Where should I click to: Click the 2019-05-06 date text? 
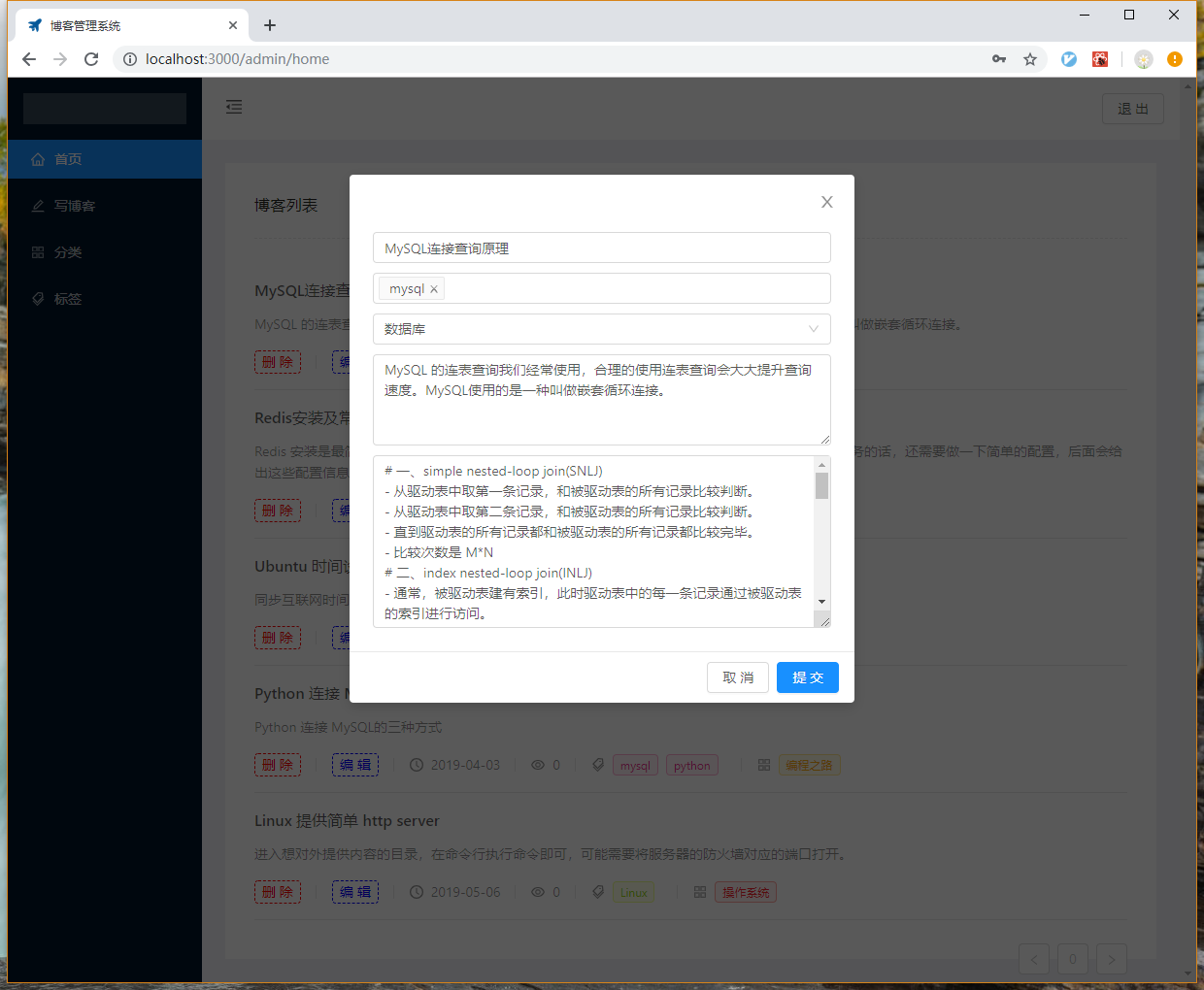[x=465, y=892]
